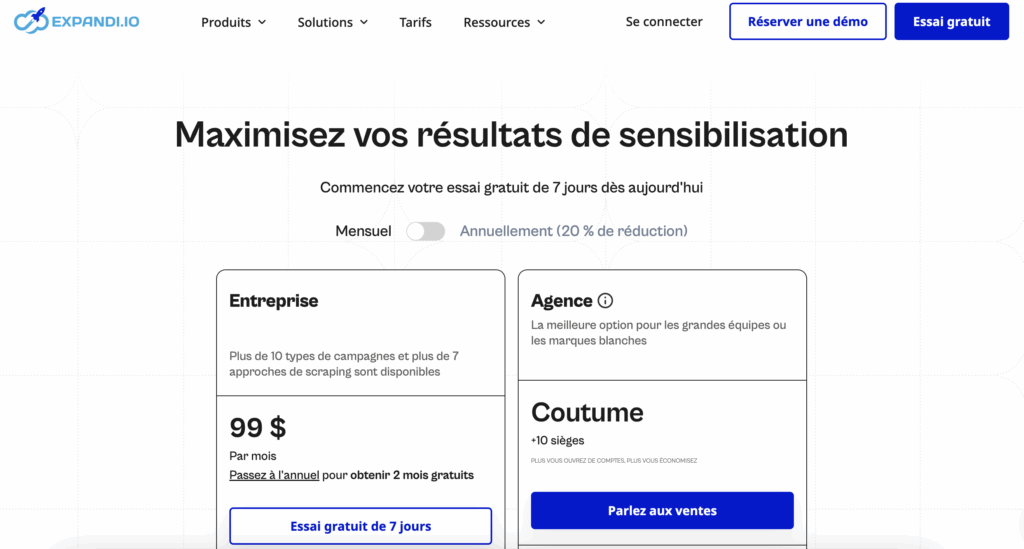Follow the Passez à l'annuel link
The image size is (1024, 549).
274,475
